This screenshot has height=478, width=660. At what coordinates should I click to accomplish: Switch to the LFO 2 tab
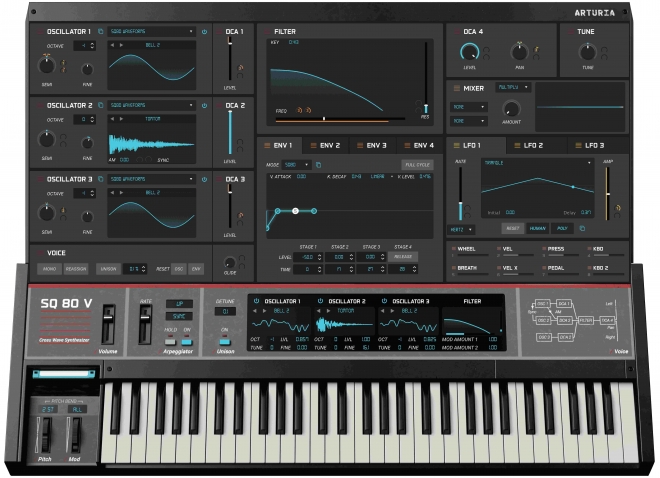[530, 145]
